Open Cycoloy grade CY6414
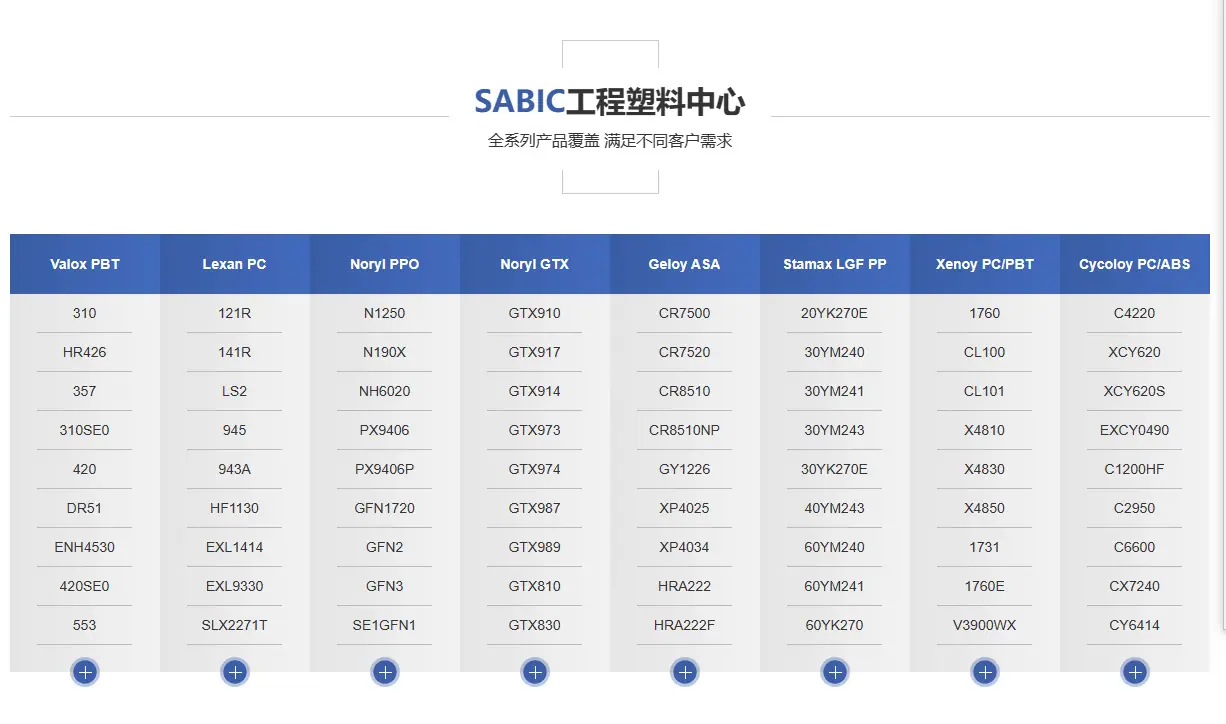The image size is (1226, 724). 1135,625
